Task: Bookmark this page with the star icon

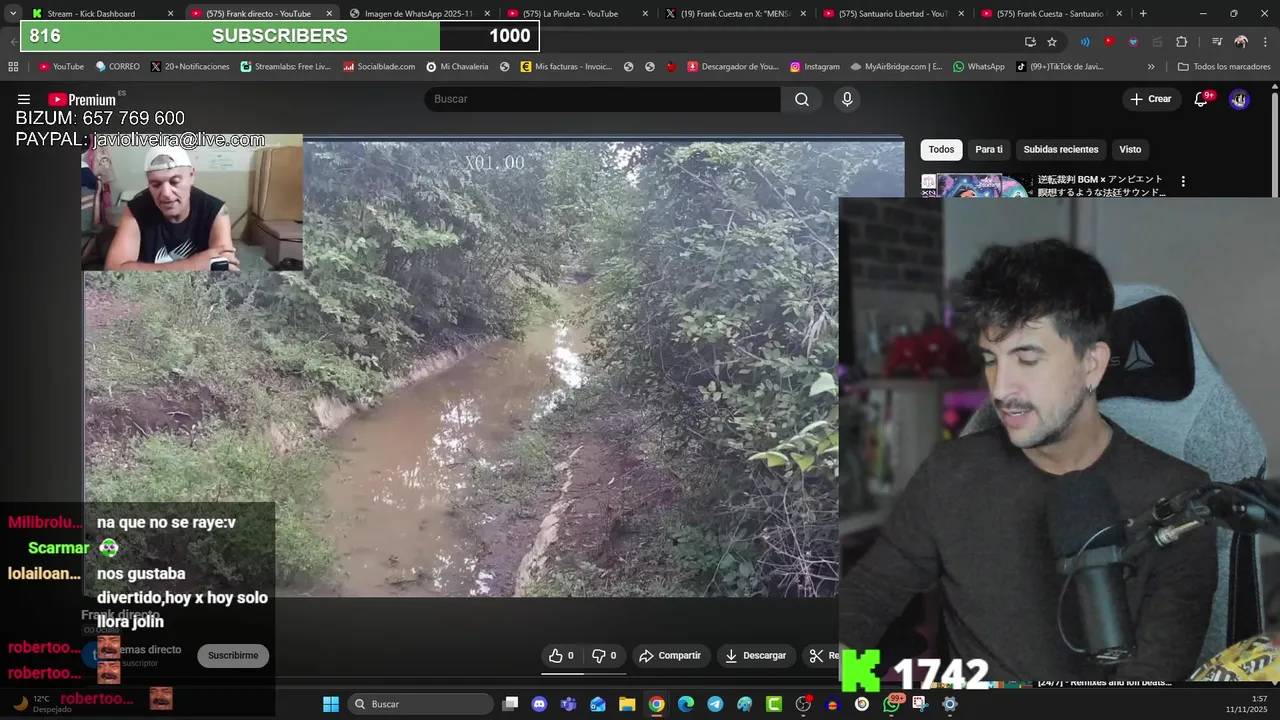Action: pyautogui.click(x=1052, y=41)
